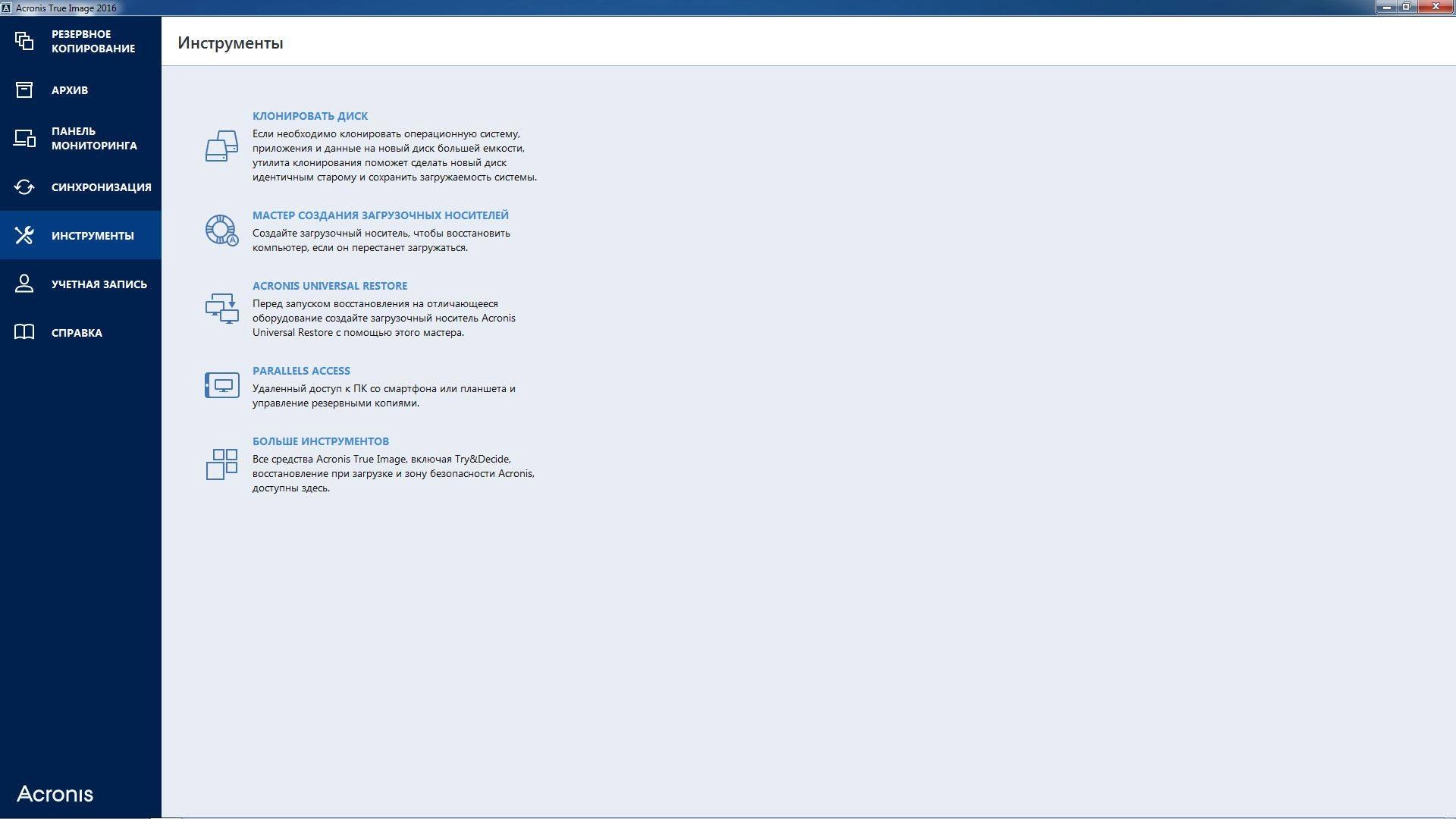This screenshot has height=819, width=1456.
Task: Open the Архив section
Action: click(80, 89)
